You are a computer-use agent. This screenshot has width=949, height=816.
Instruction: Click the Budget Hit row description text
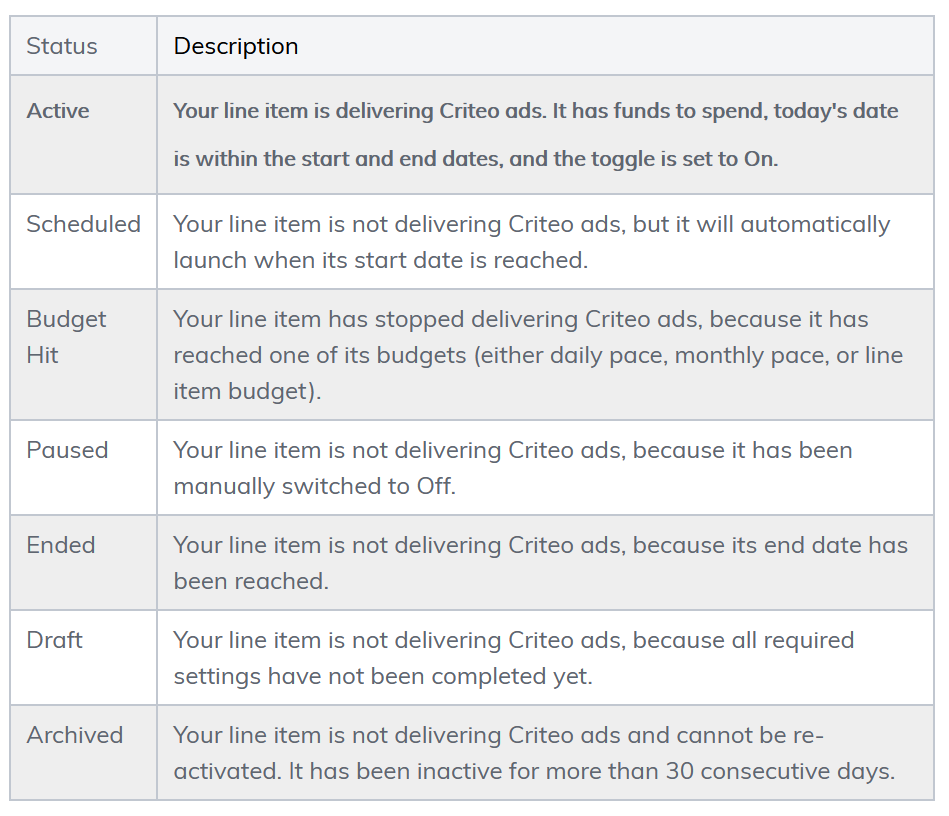tap(537, 355)
